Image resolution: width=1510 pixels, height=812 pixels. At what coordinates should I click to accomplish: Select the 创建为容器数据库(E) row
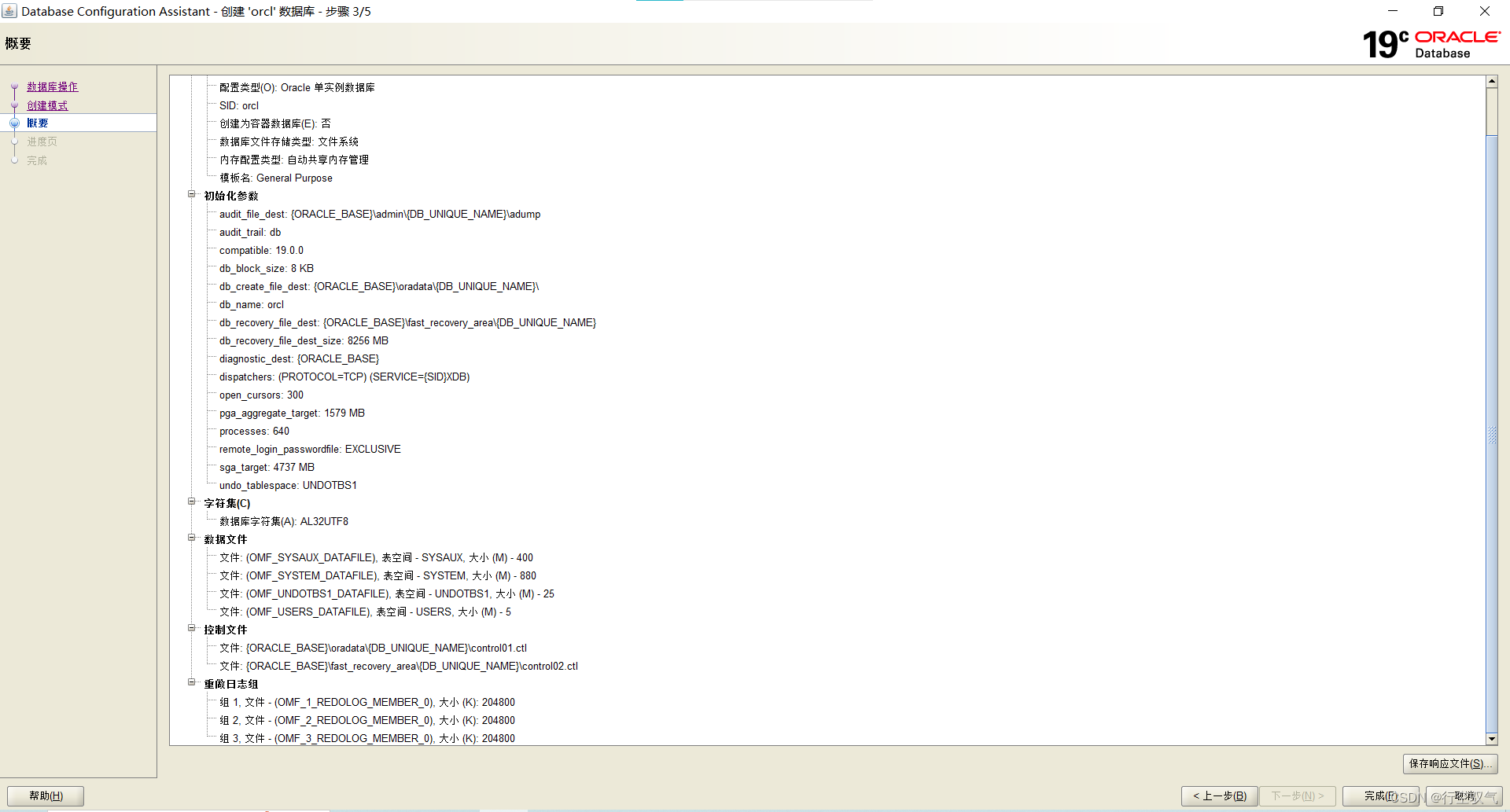point(275,123)
